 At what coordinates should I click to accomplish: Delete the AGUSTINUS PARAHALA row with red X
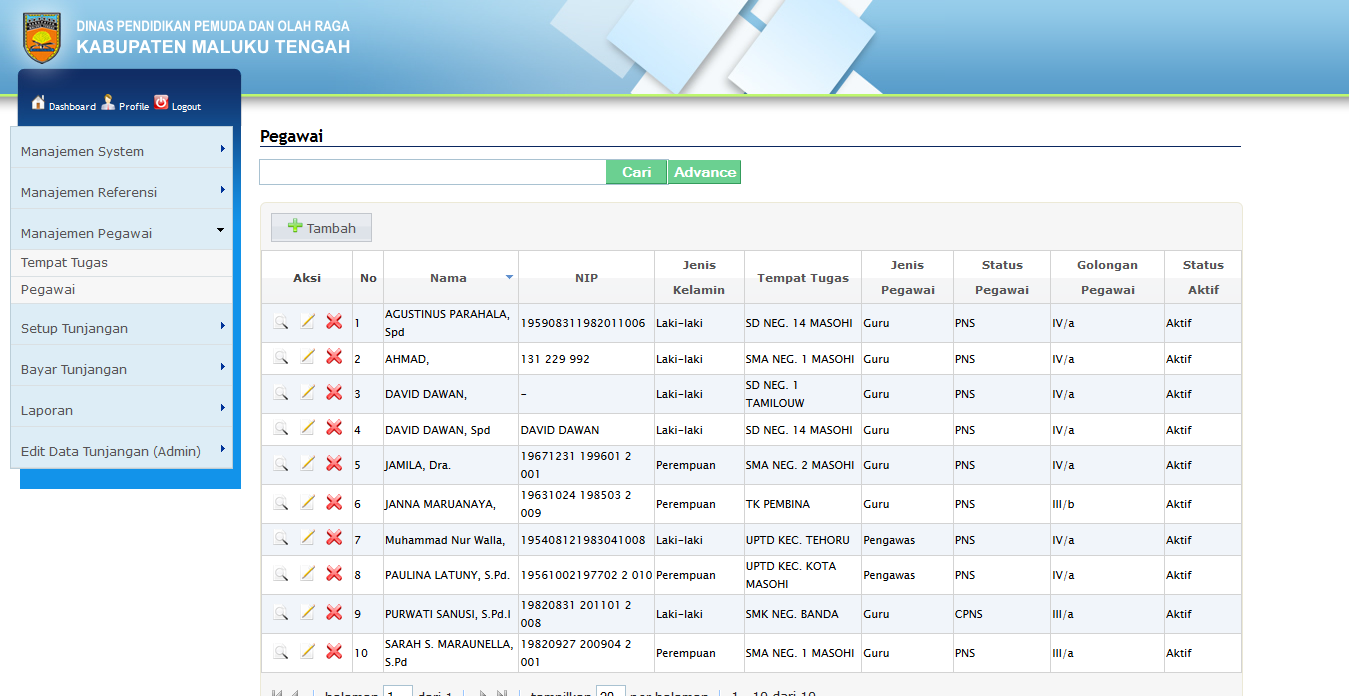[x=334, y=322]
